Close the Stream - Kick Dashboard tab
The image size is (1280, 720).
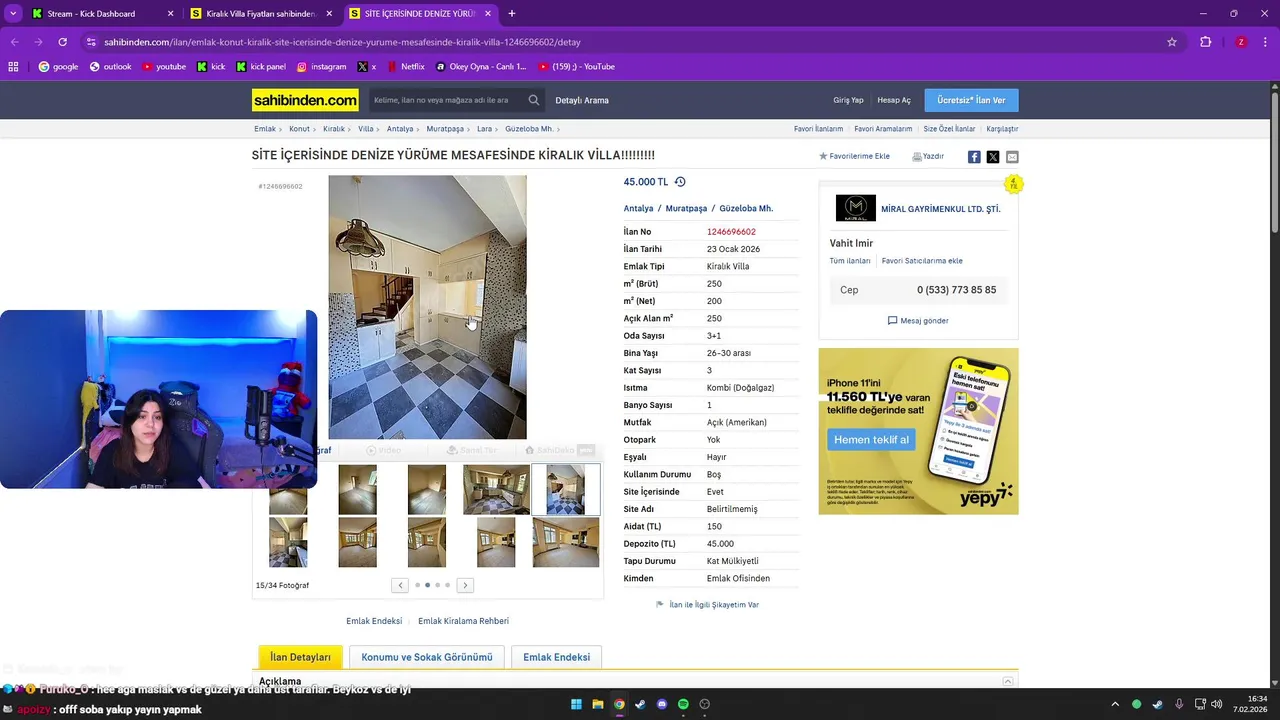pyautogui.click(x=170, y=14)
